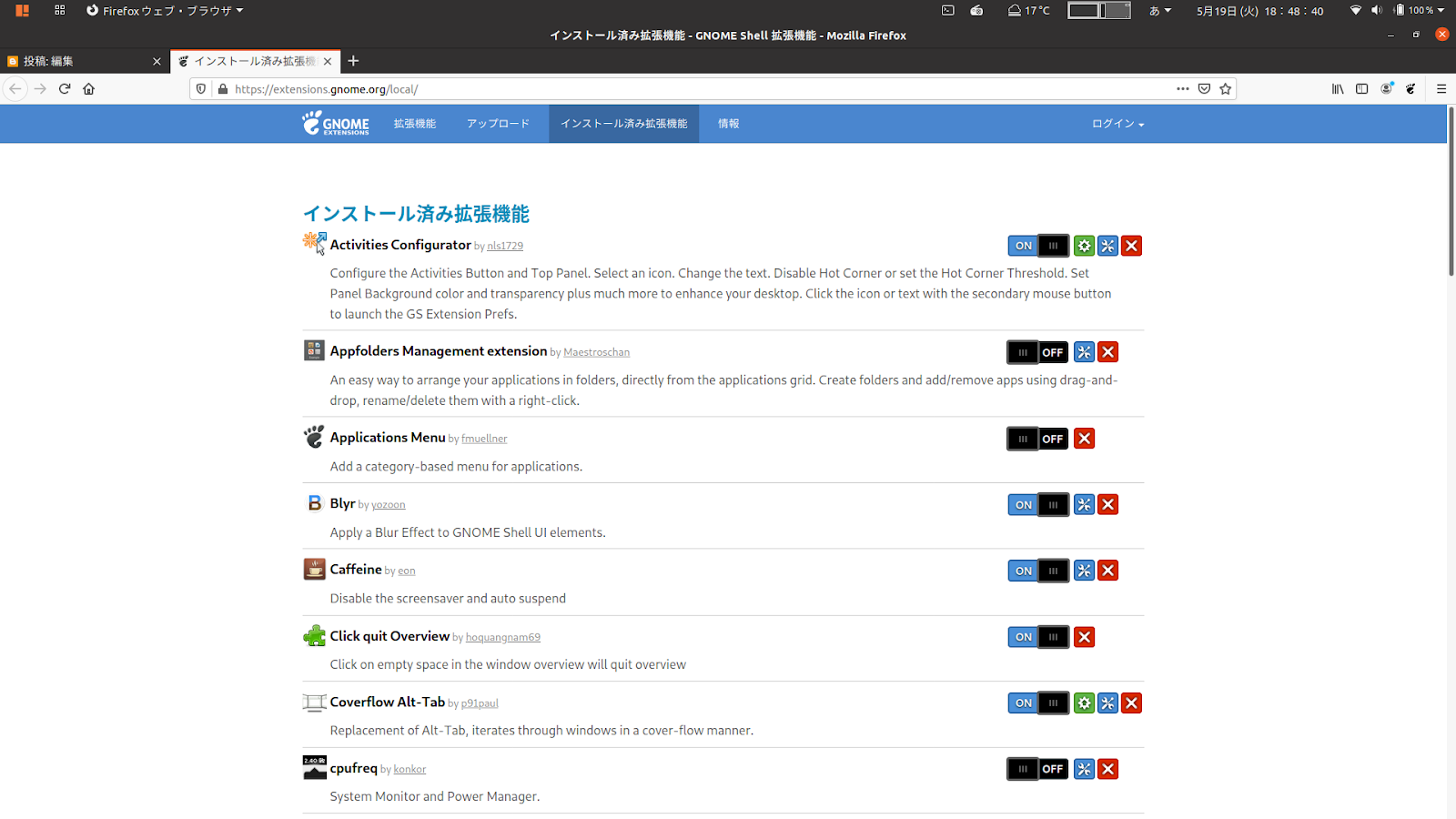Open Firefox library icon
The image size is (1456, 819).
click(x=1338, y=88)
